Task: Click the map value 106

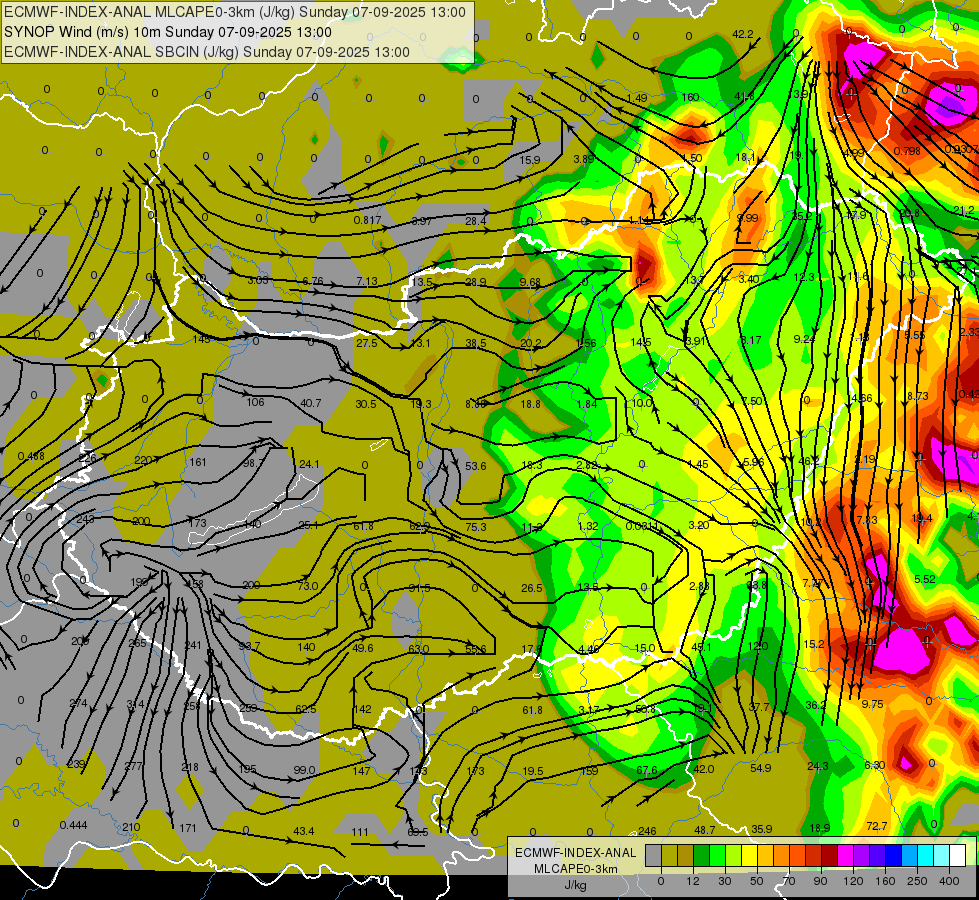Action: [x=255, y=402]
